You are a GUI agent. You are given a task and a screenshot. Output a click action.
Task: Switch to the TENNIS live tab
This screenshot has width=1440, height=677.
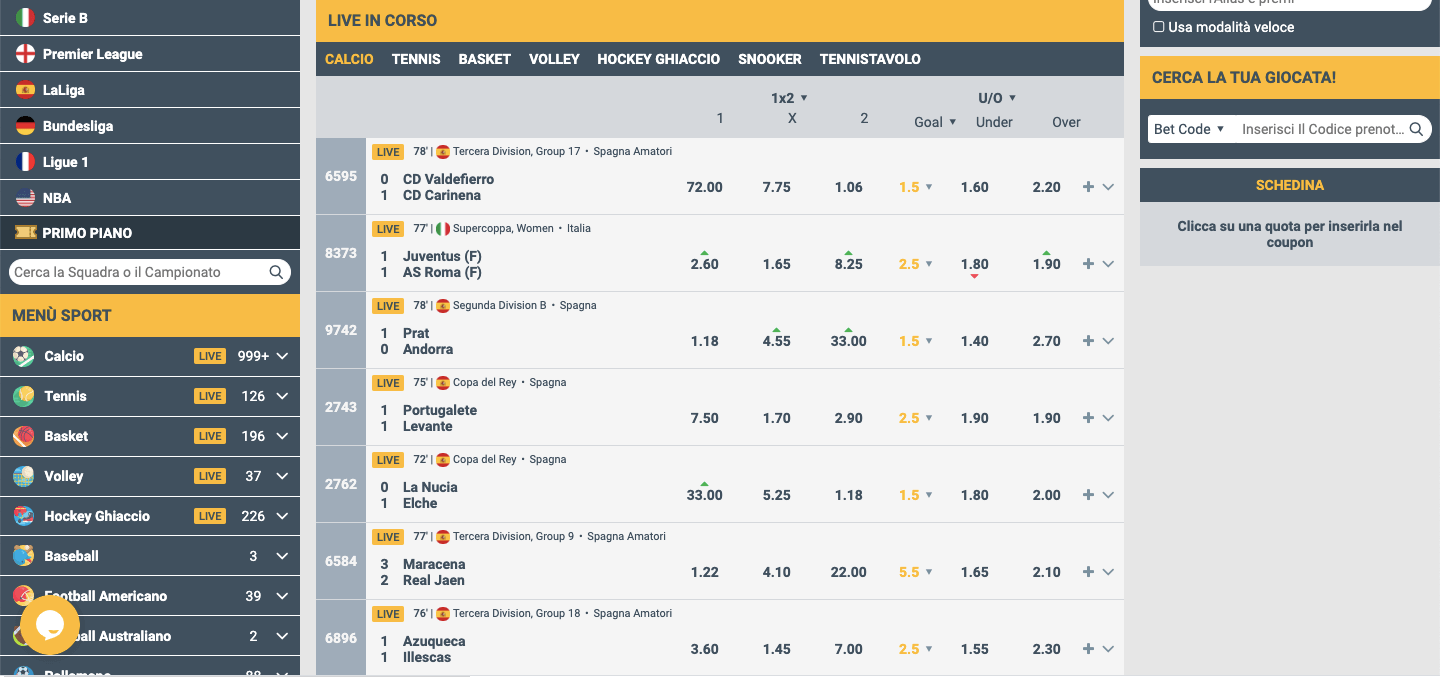point(416,59)
